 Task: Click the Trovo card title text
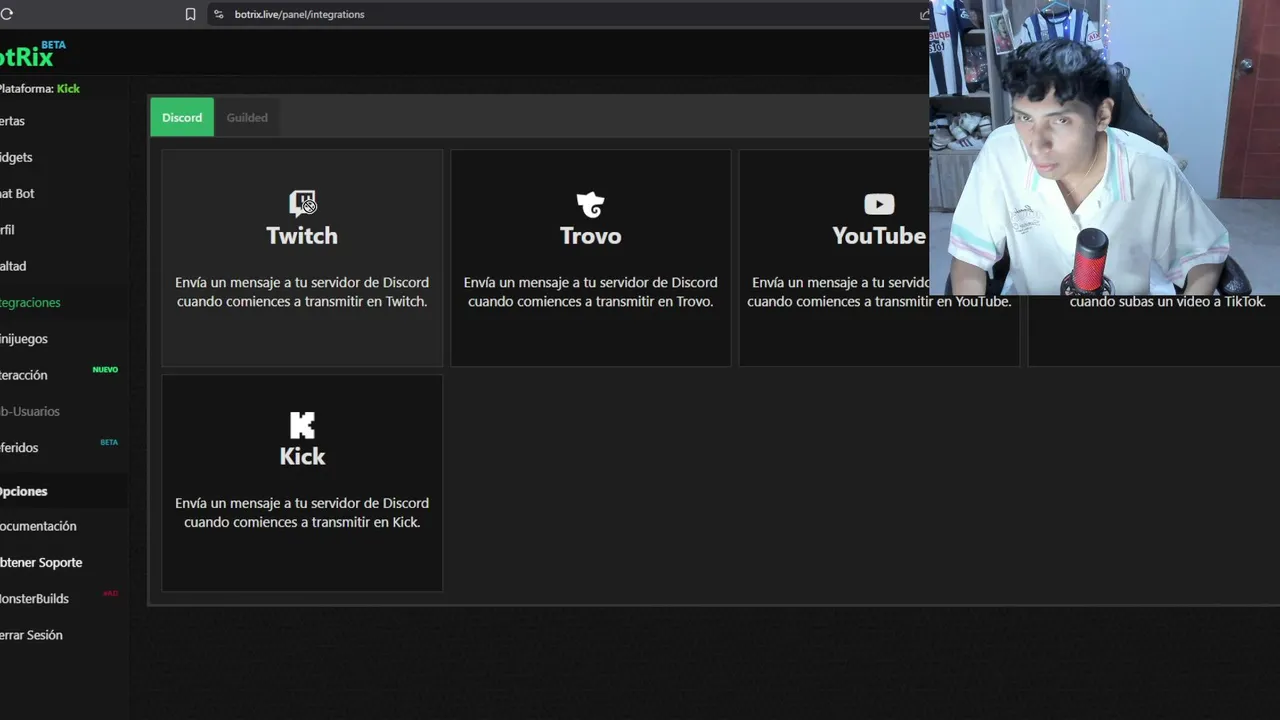coord(590,236)
